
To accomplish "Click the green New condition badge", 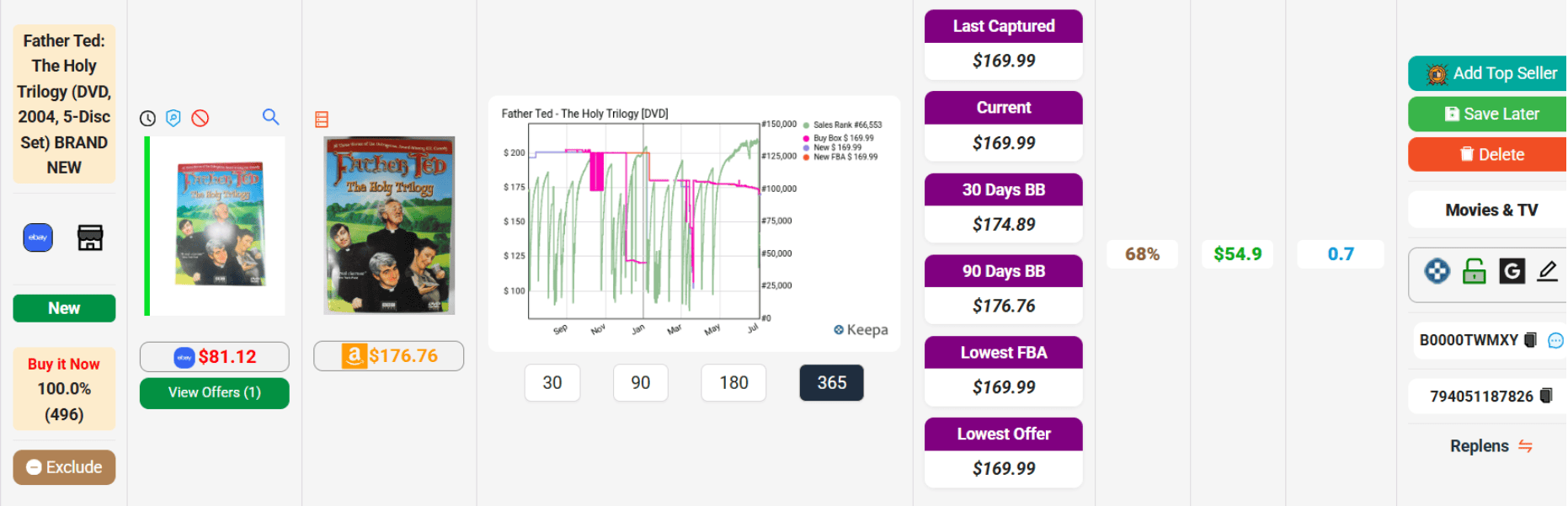I will pos(64,308).
